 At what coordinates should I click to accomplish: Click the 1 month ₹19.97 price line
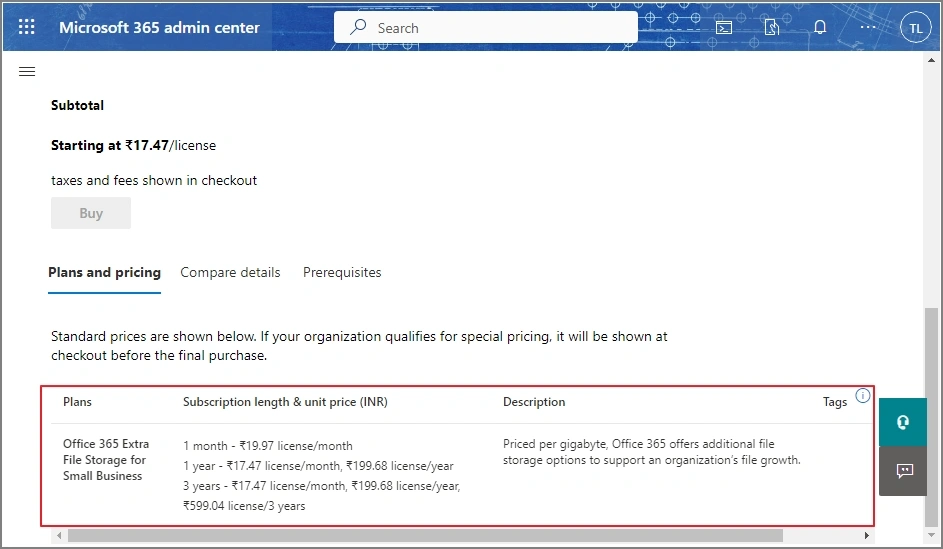point(268,446)
